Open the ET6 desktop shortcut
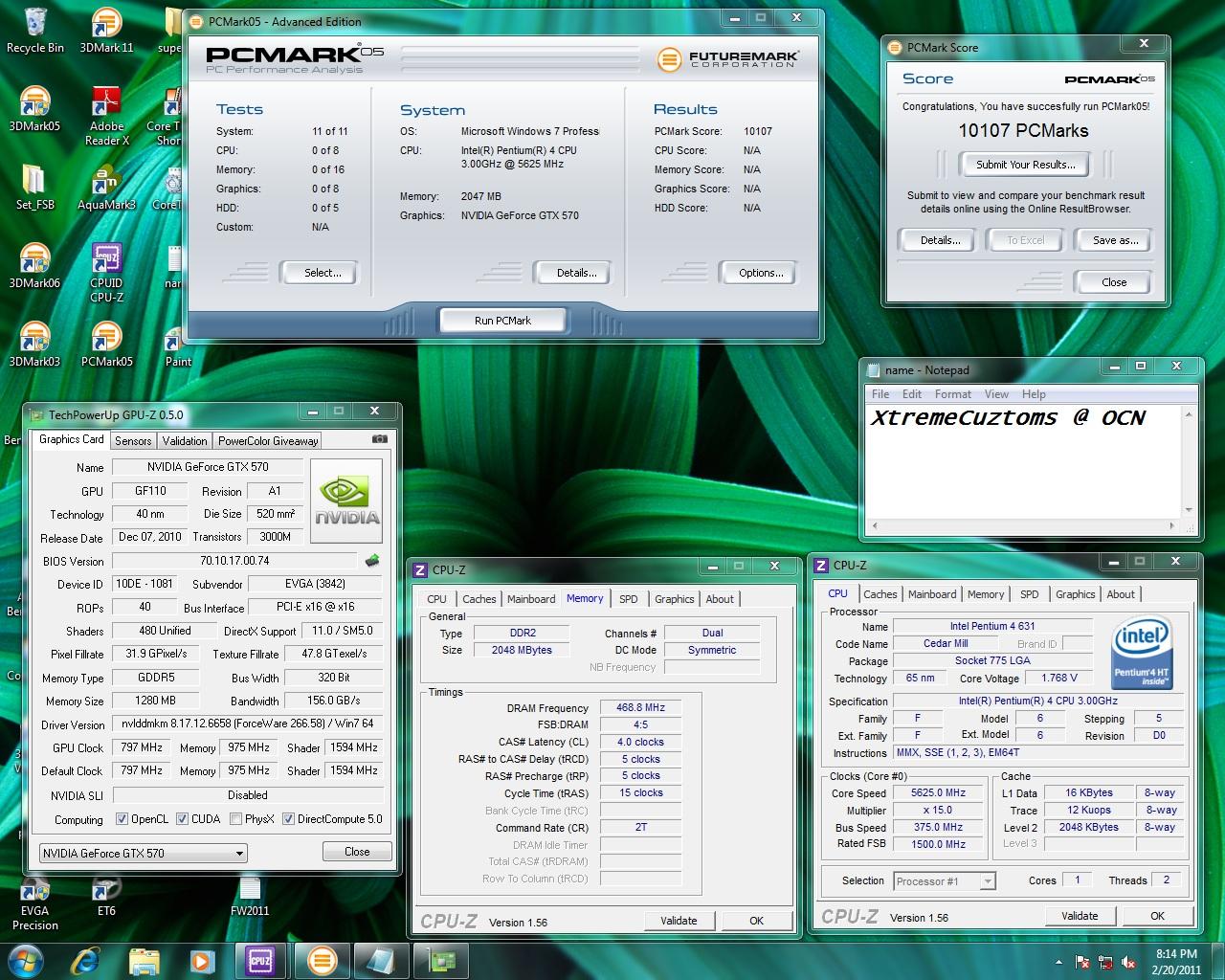Image resolution: width=1225 pixels, height=980 pixels. click(106, 898)
